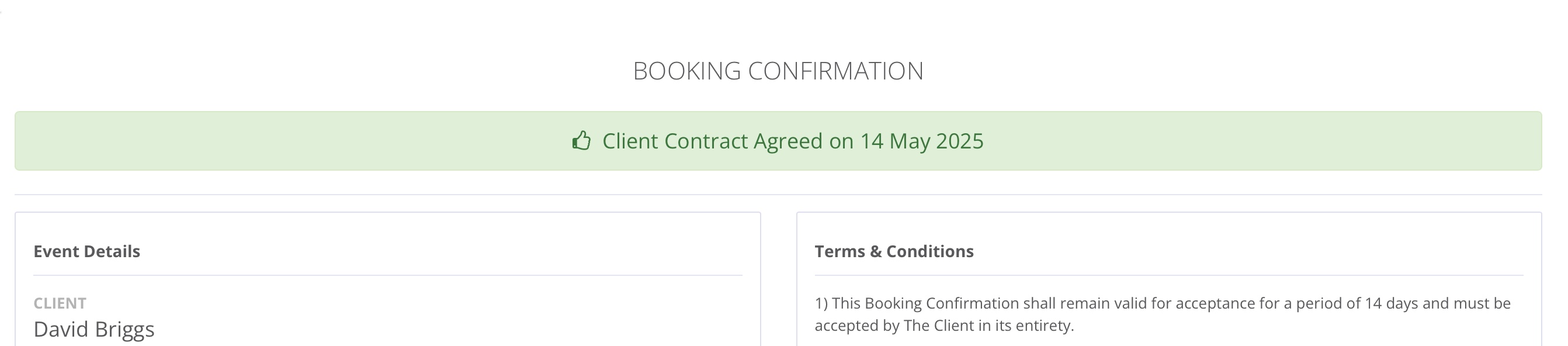Click the CLIENT field label
This screenshot has width=1568, height=346.
pos(60,303)
